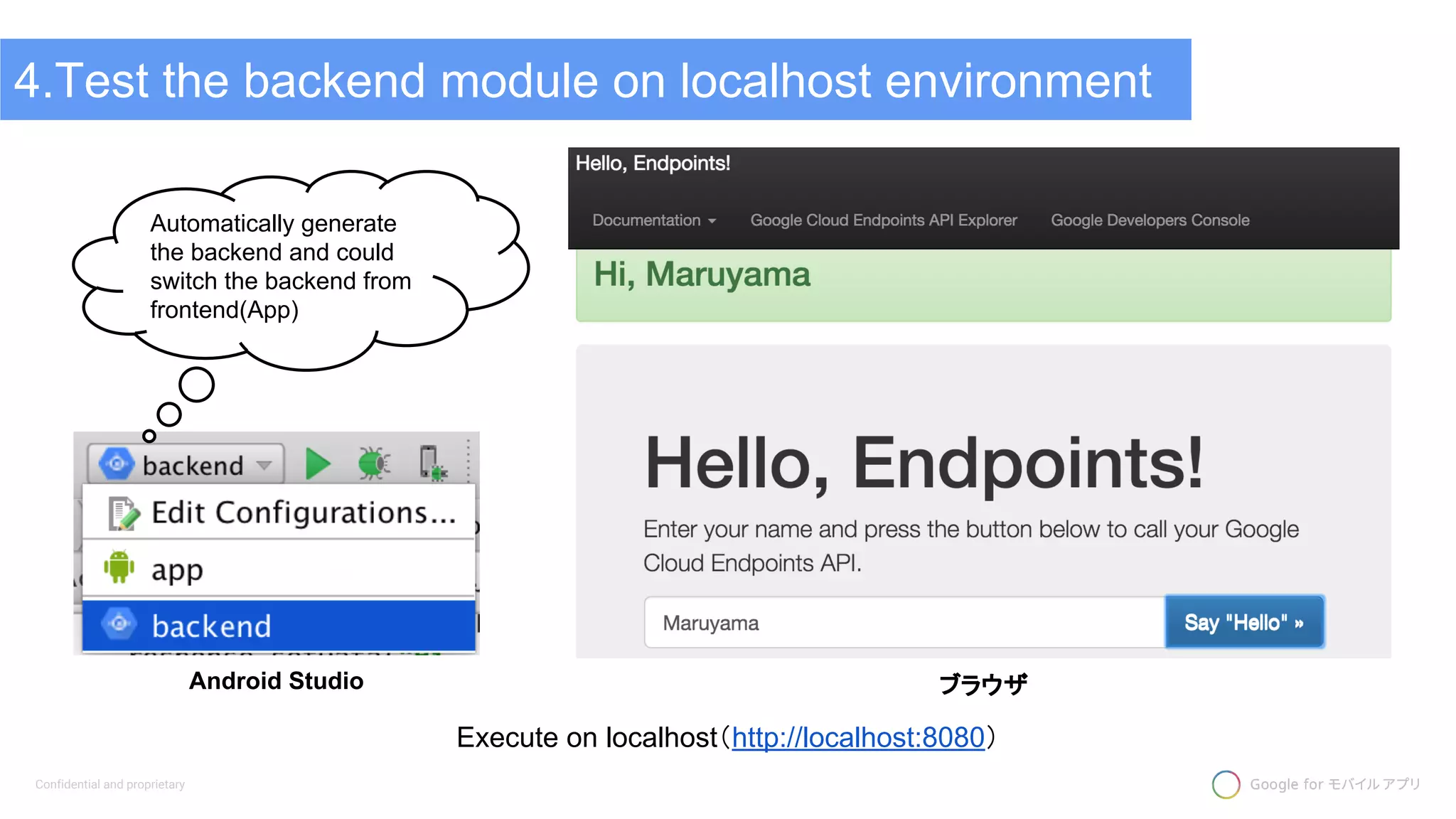Click the Debug bug icon in toolbar
Image resolution: width=1456 pixels, height=819 pixels.
(x=374, y=464)
